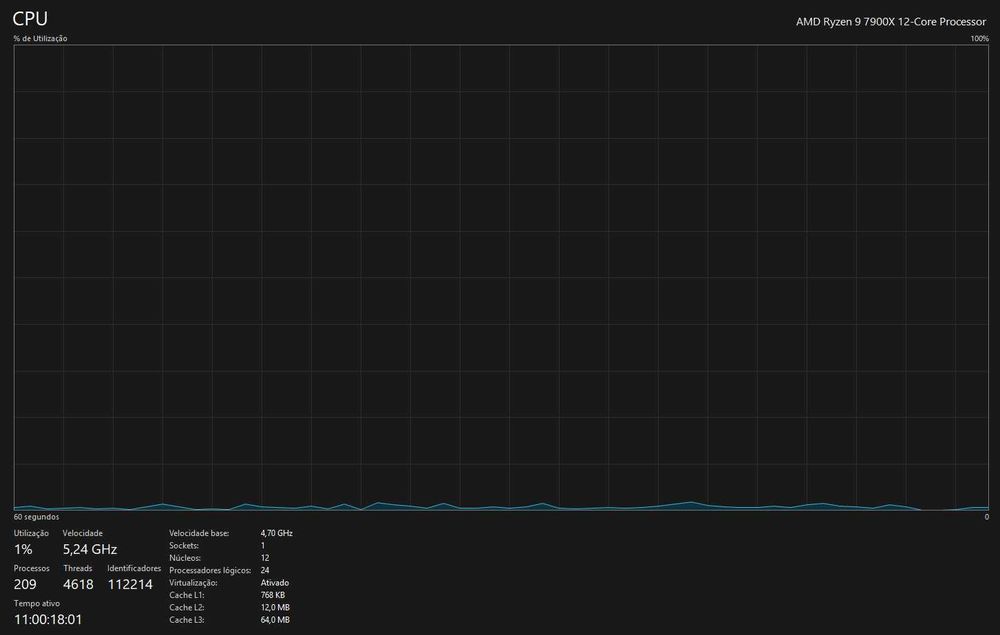This screenshot has height=635, width=1000.
Task: Click the 4,70 GHz base speed value
Action: coord(277,533)
